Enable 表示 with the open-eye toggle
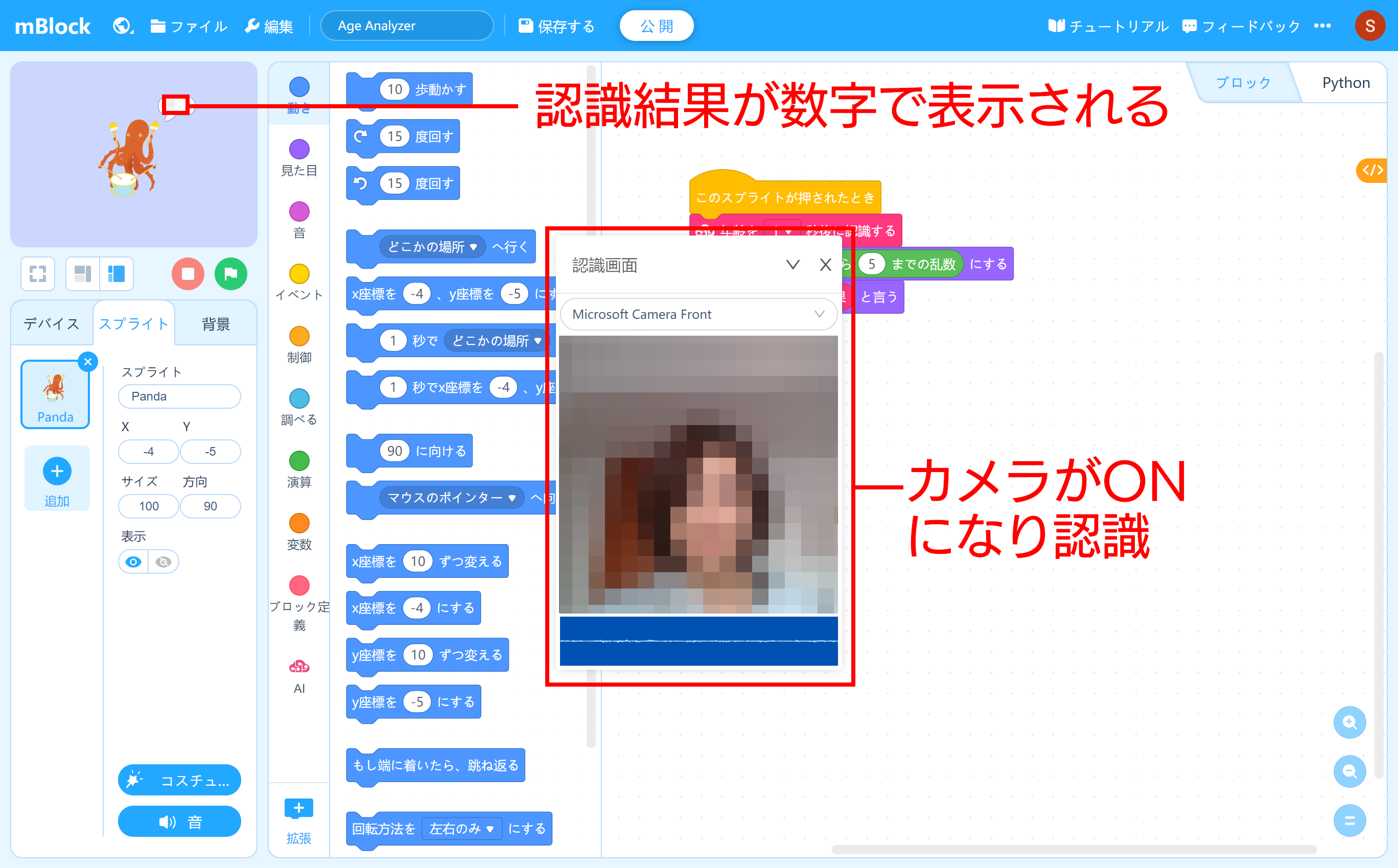This screenshot has width=1398, height=868. (x=133, y=561)
